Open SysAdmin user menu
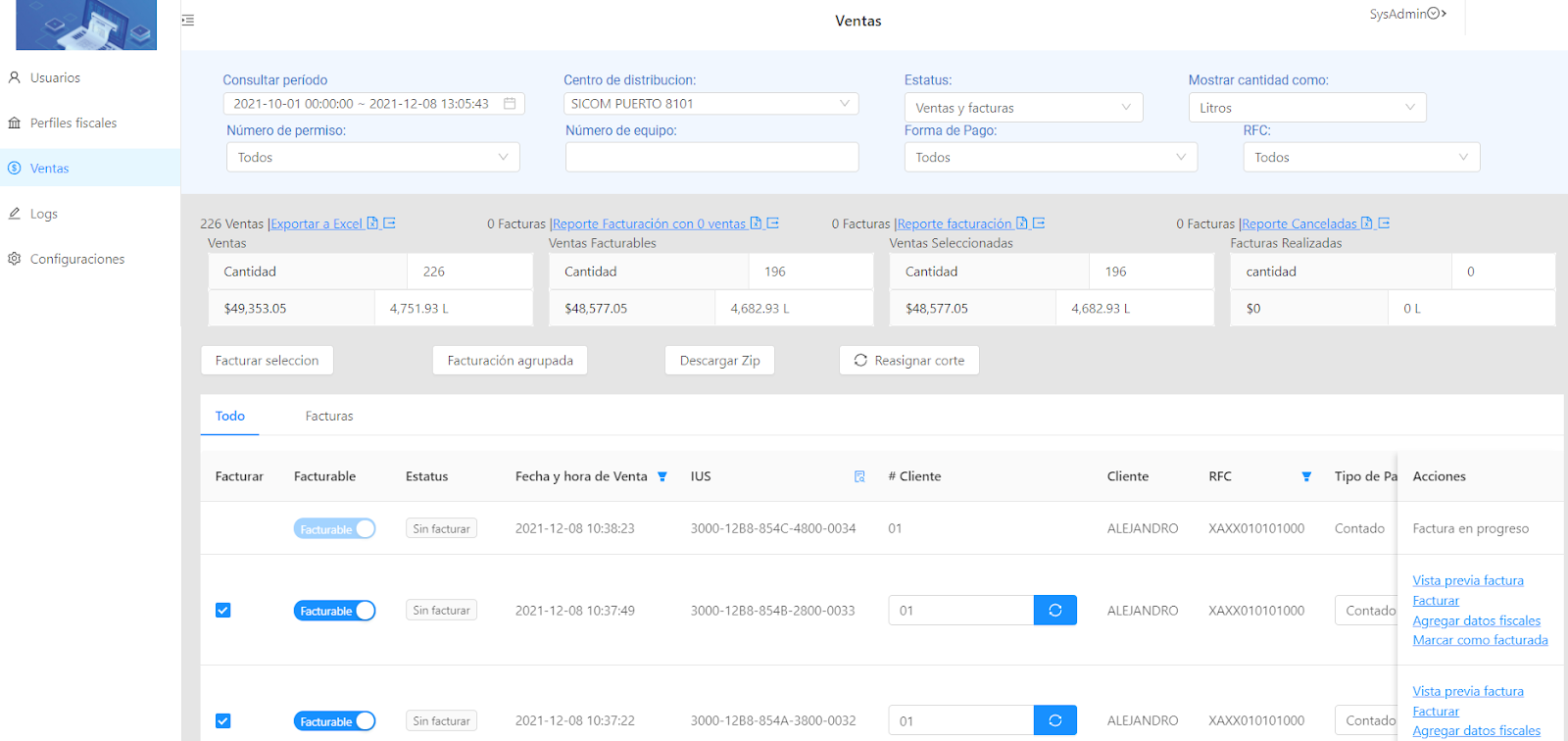This screenshot has width=1568, height=741. pyautogui.click(x=1407, y=14)
